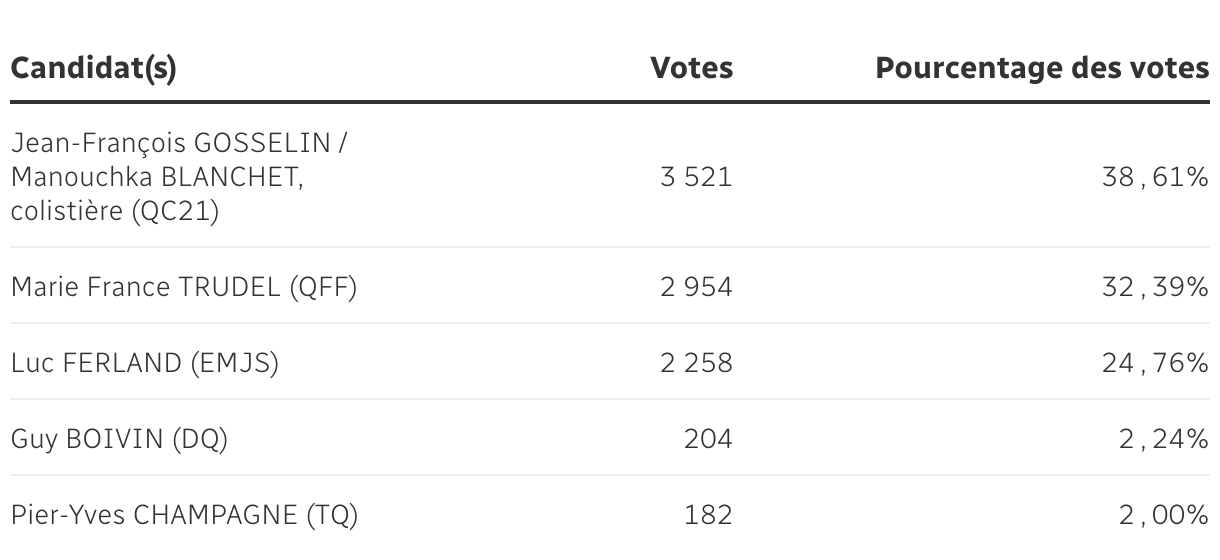Click the Candidat(s) column header
This screenshot has height=560, width=1220.
[94, 69]
